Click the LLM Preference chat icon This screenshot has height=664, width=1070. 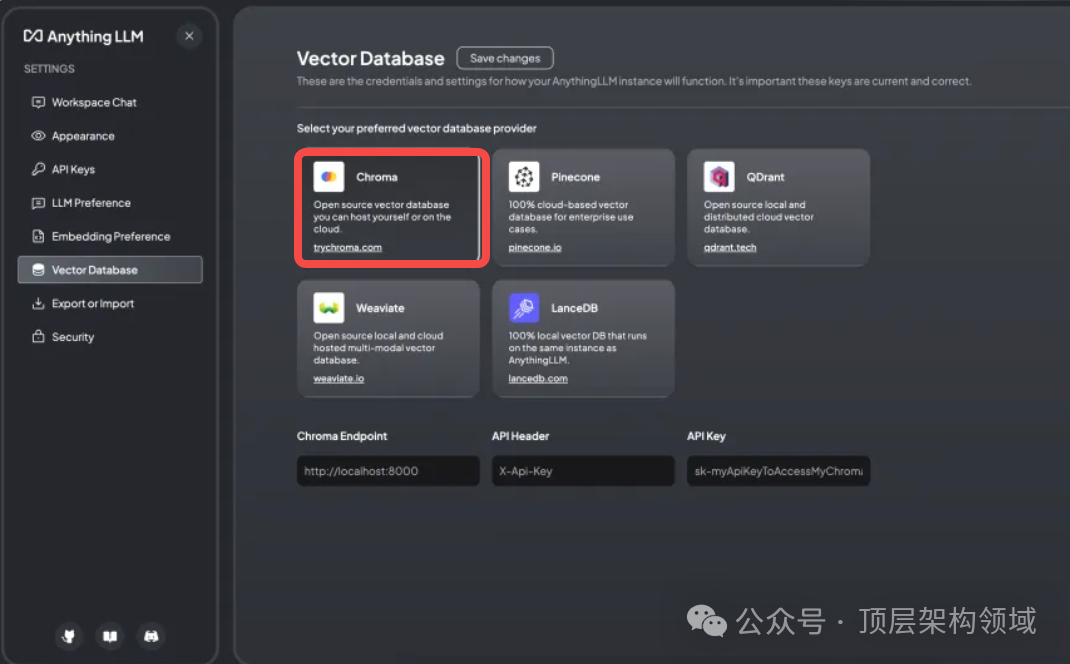point(38,203)
